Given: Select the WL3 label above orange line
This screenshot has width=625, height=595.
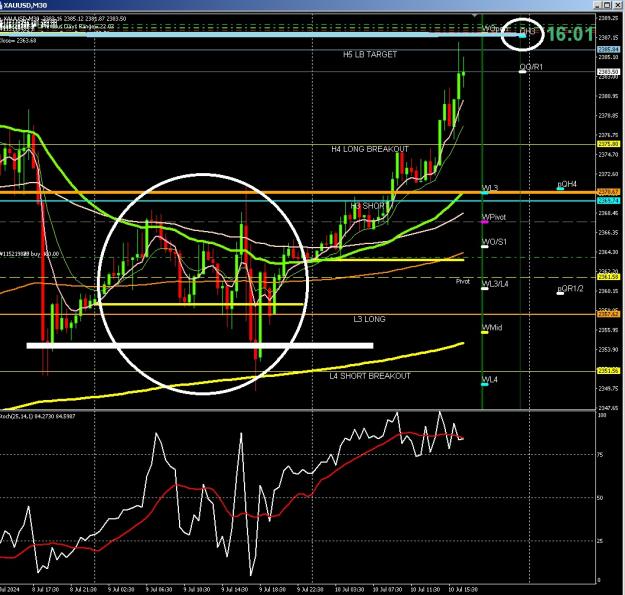Looking at the screenshot, I should pos(489,188).
